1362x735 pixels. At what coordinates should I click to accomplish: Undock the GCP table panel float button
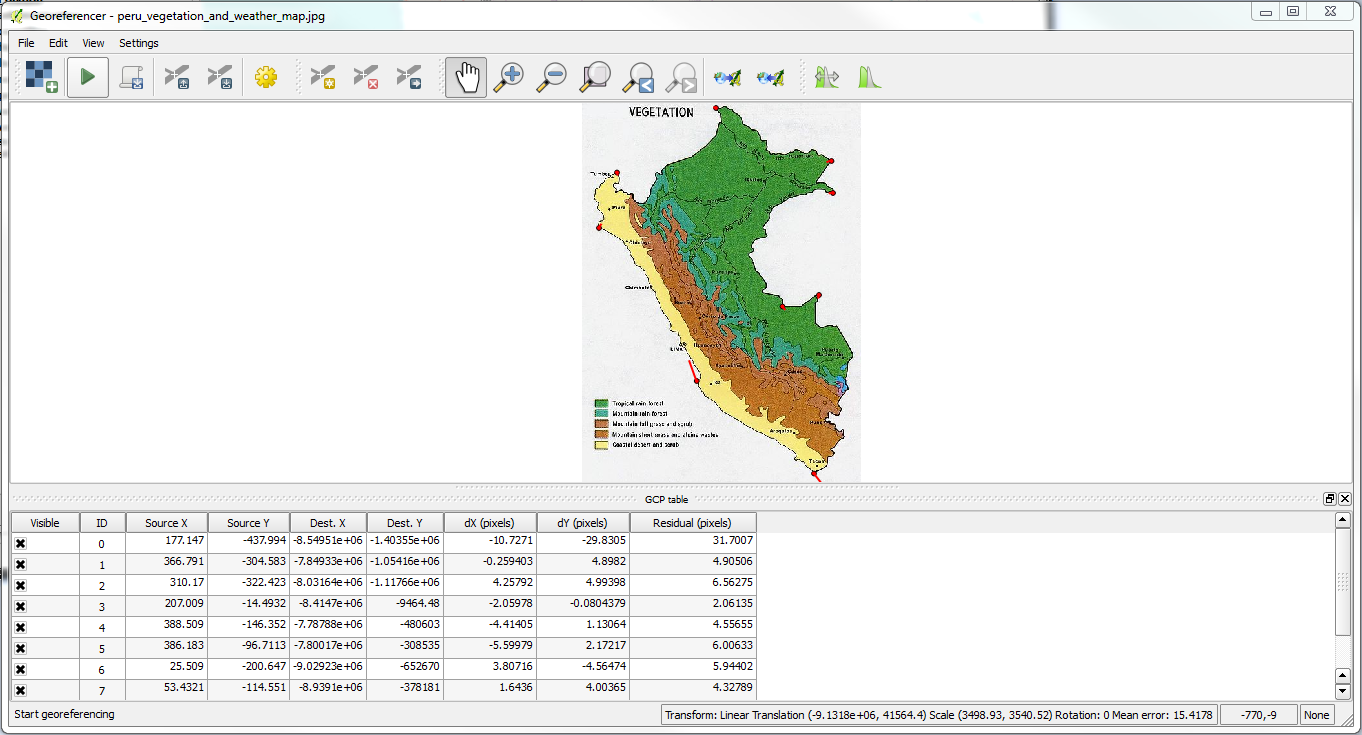pos(1330,499)
